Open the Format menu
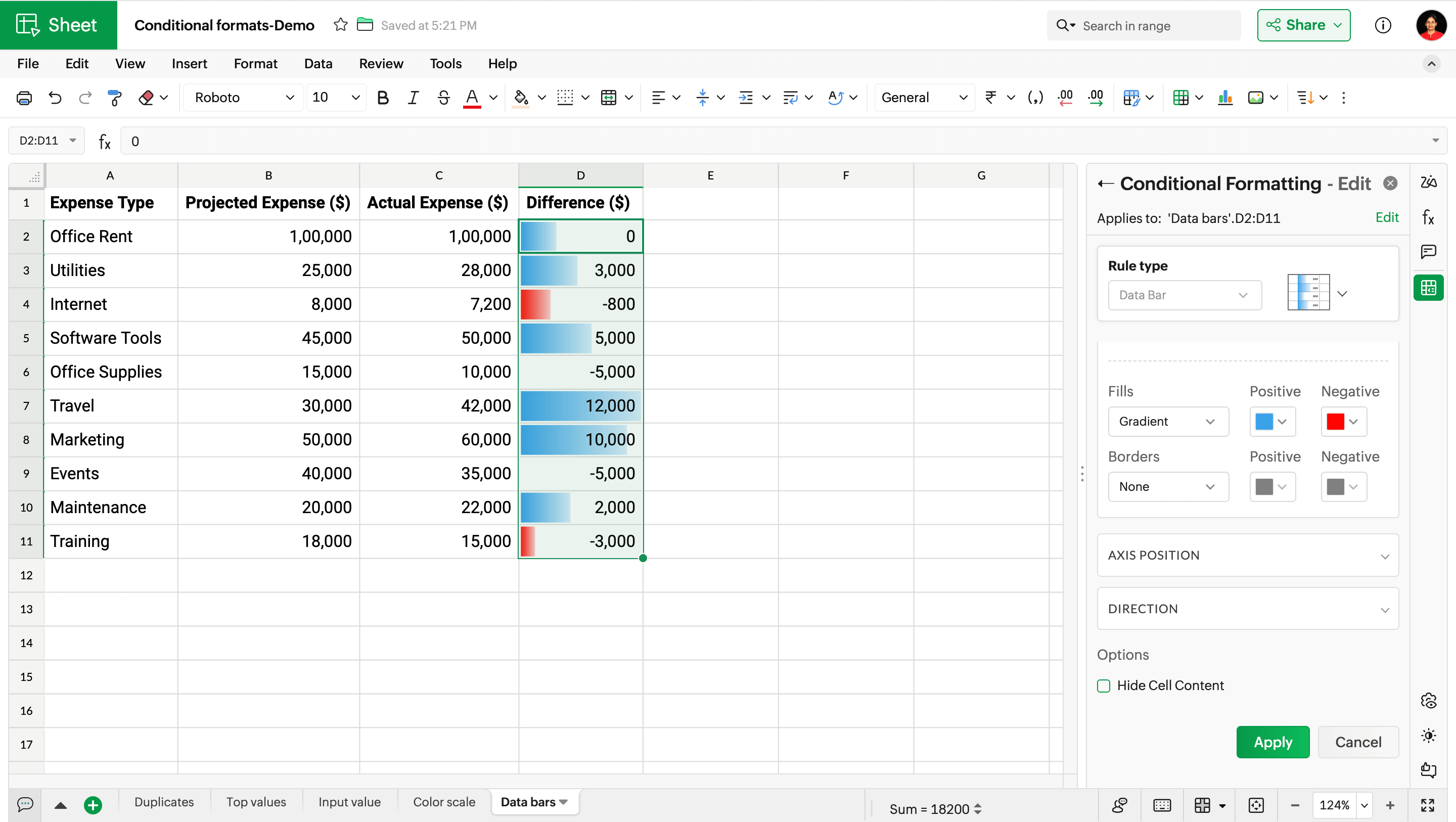Image resolution: width=1456 pixels, height=822 pixels. point(255,64)
